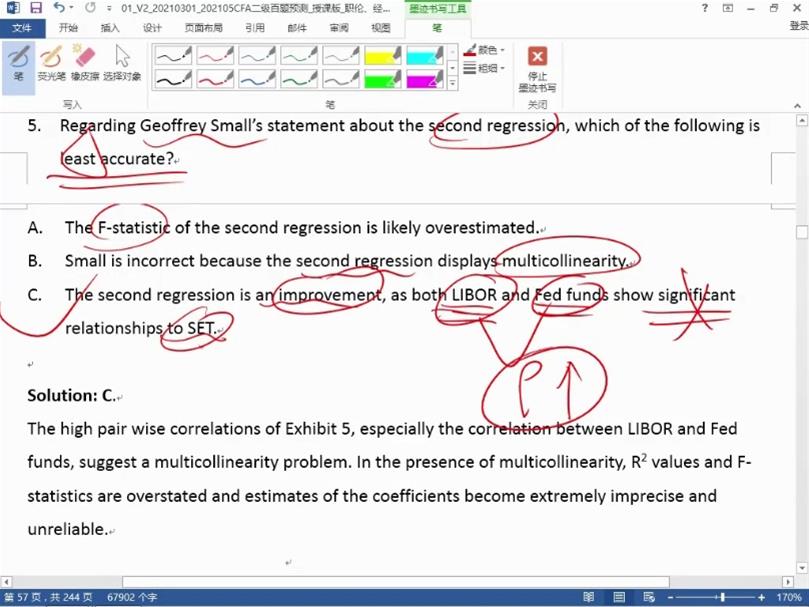The image size is (809, 607).
Task: Save the document with floppy icon
Action: pos(36,8)
